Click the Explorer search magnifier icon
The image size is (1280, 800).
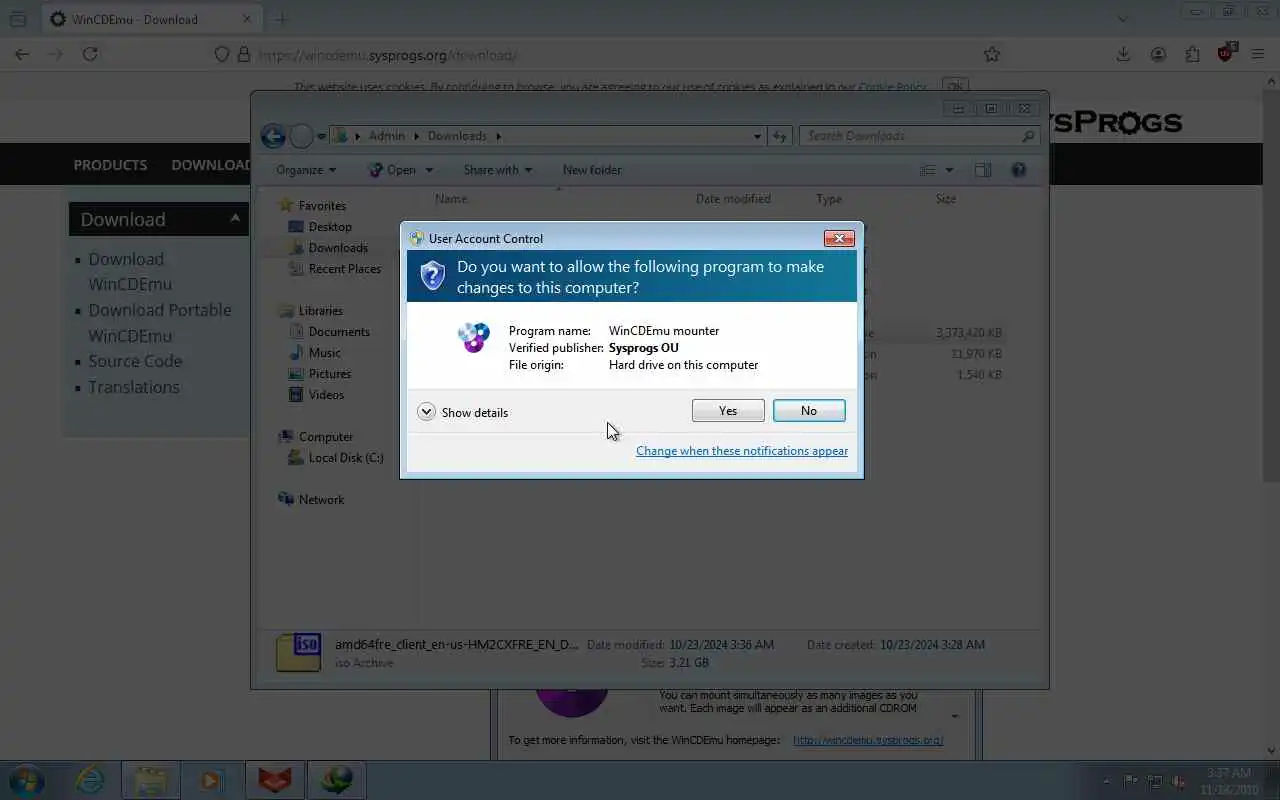point(1027,136)
